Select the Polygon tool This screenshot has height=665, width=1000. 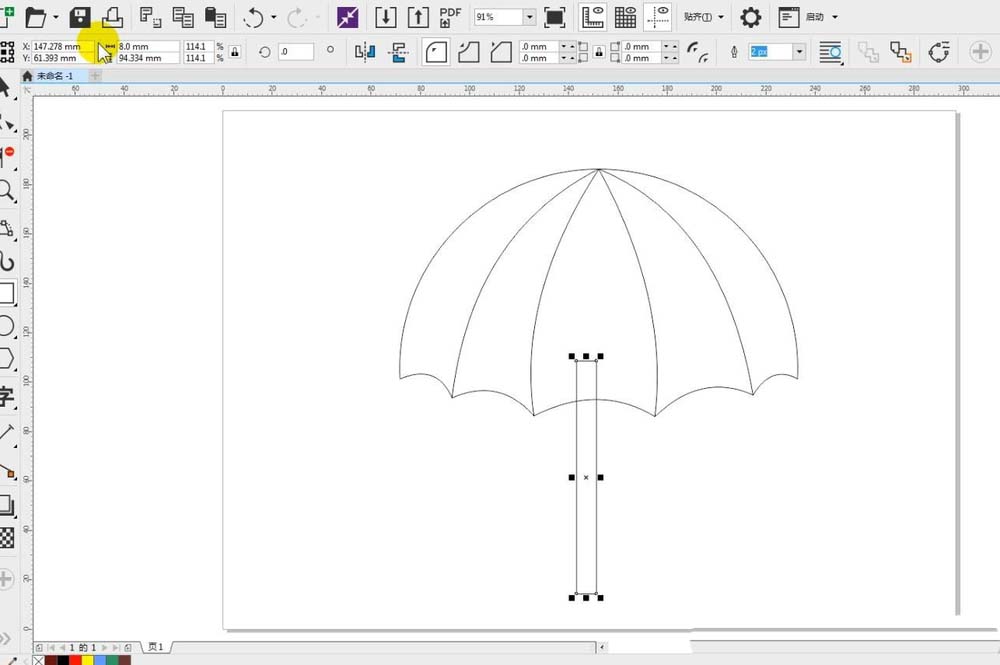click(x=6, y=358)
